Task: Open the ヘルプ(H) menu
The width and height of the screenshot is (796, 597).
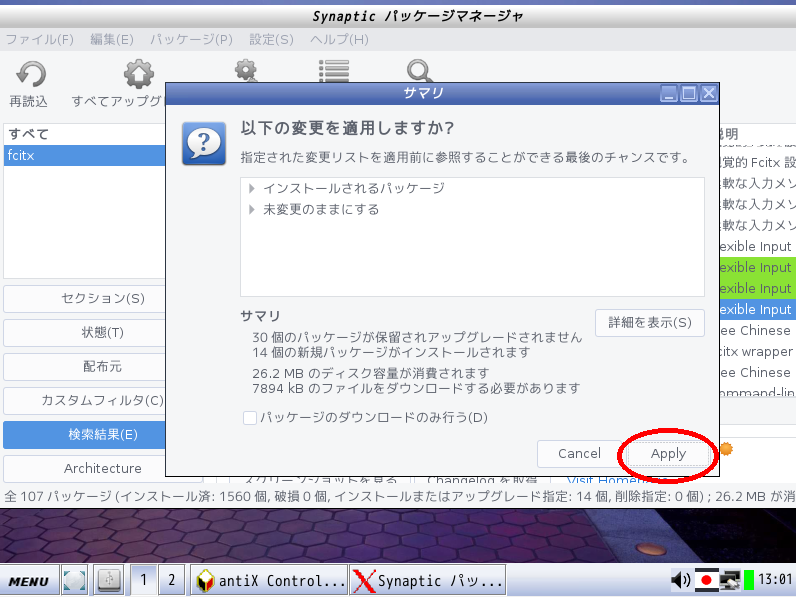Action: tap(339, 39)
